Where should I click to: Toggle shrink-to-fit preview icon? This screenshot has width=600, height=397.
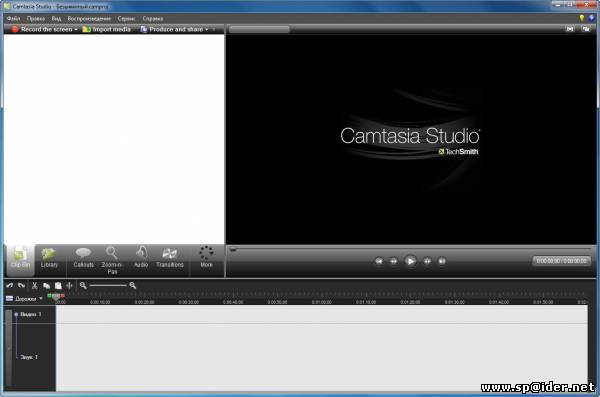pos(570,29)
